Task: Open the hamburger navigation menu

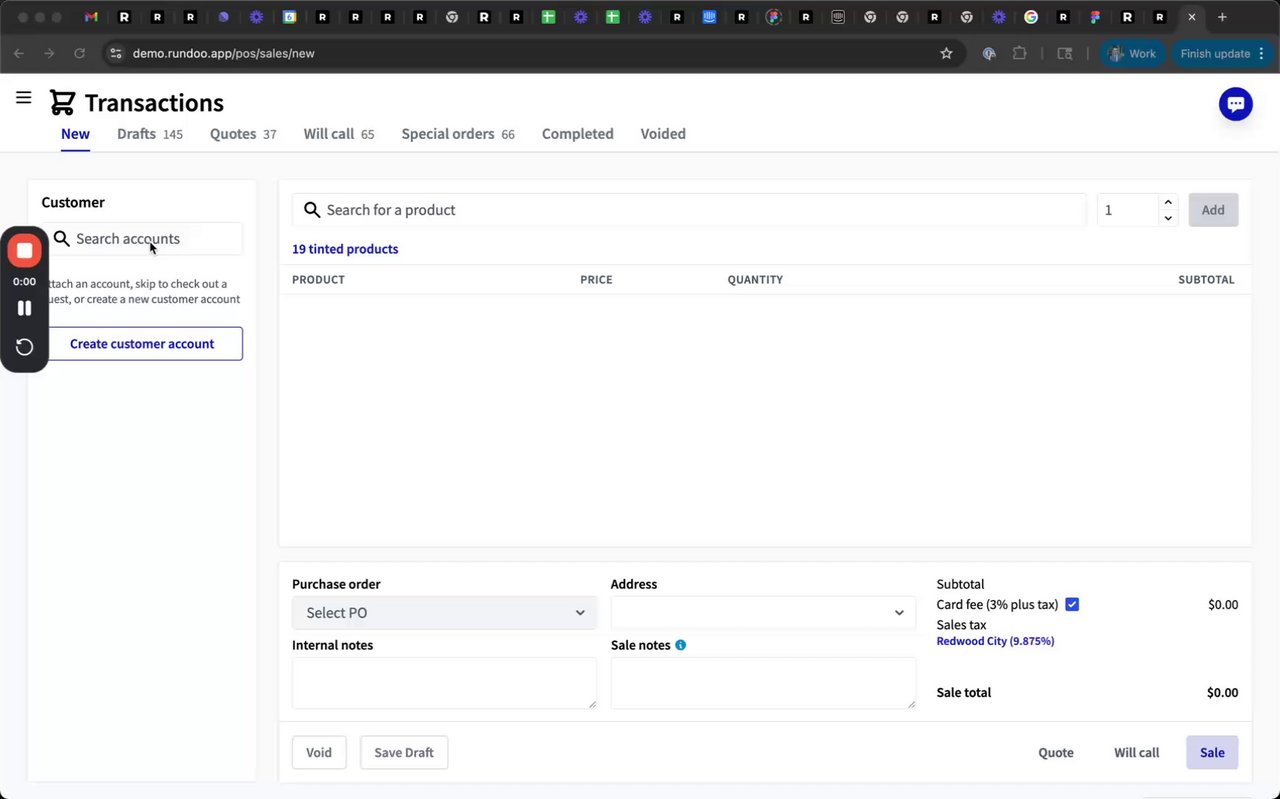Action: point(24,98)
